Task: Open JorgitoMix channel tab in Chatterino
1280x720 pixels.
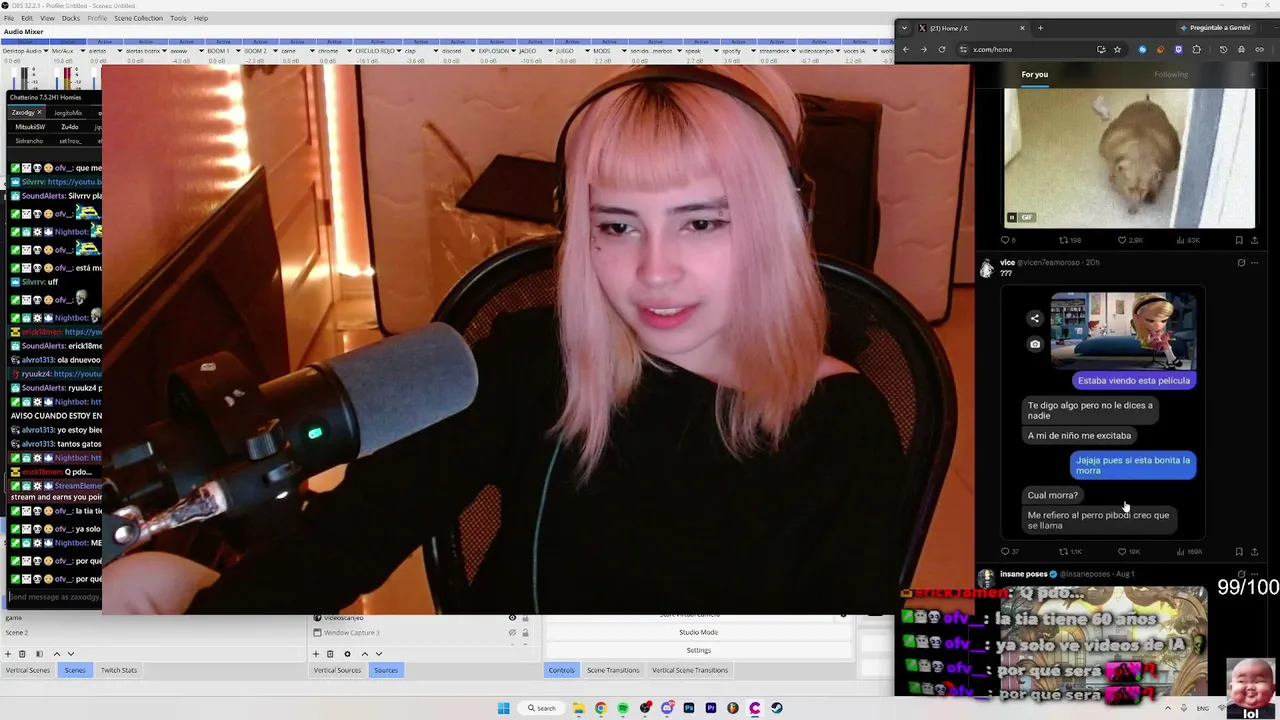Action: click(x=68, y=113)
